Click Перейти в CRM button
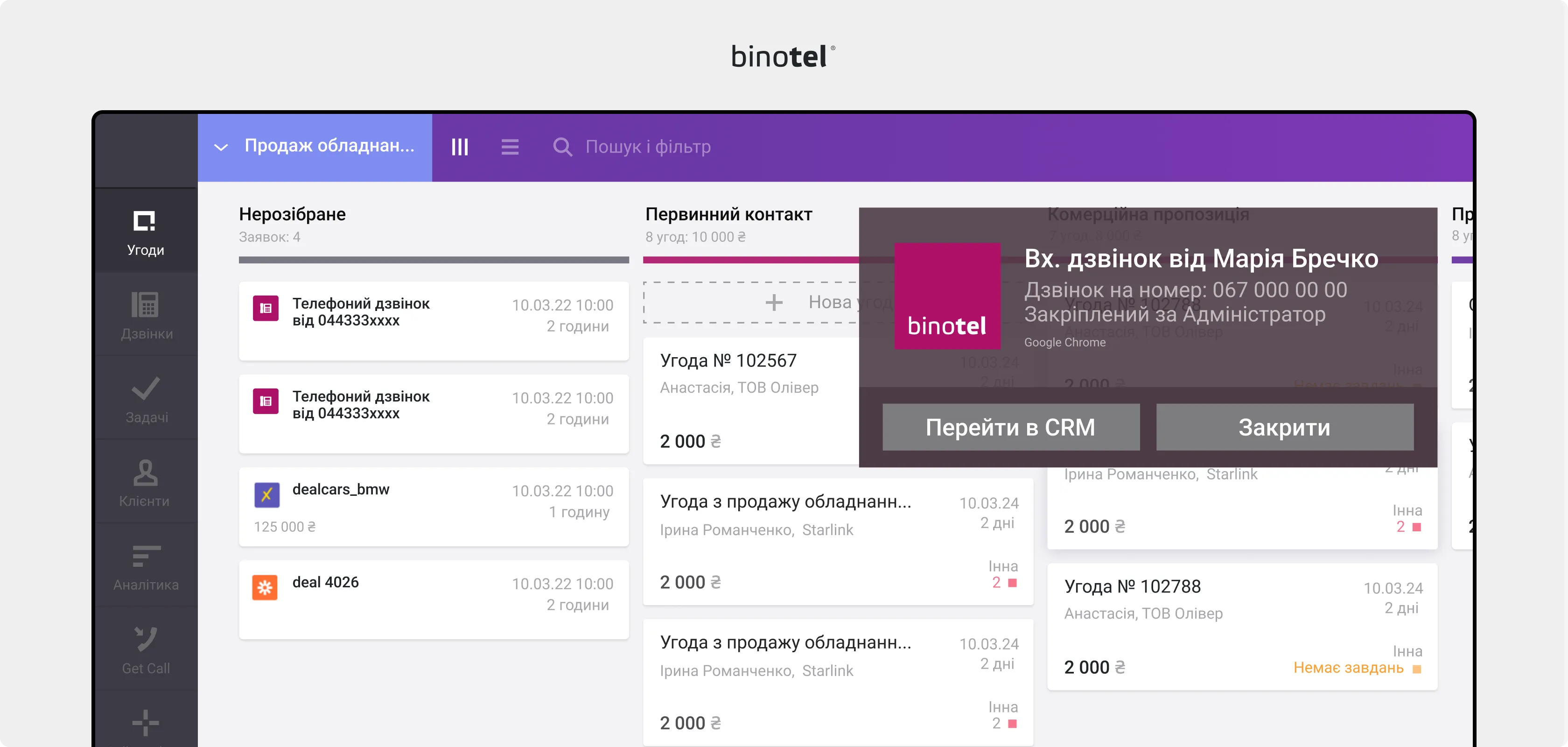The image size is (1568, 747). (x=1010, y=427)
